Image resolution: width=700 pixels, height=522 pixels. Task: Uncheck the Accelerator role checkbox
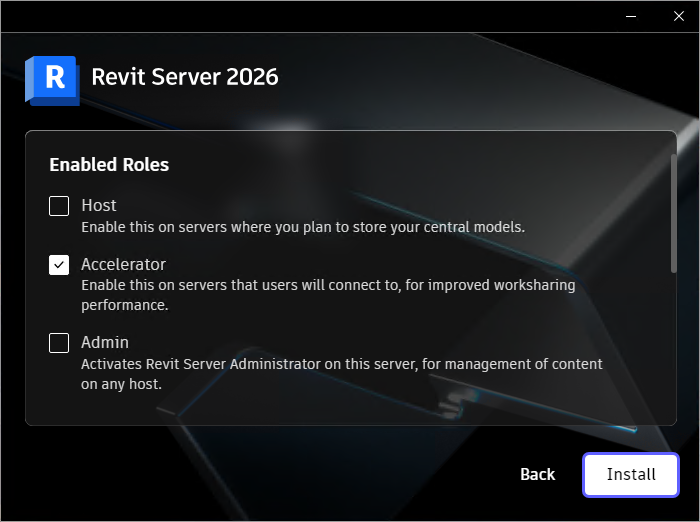(59, 265)
